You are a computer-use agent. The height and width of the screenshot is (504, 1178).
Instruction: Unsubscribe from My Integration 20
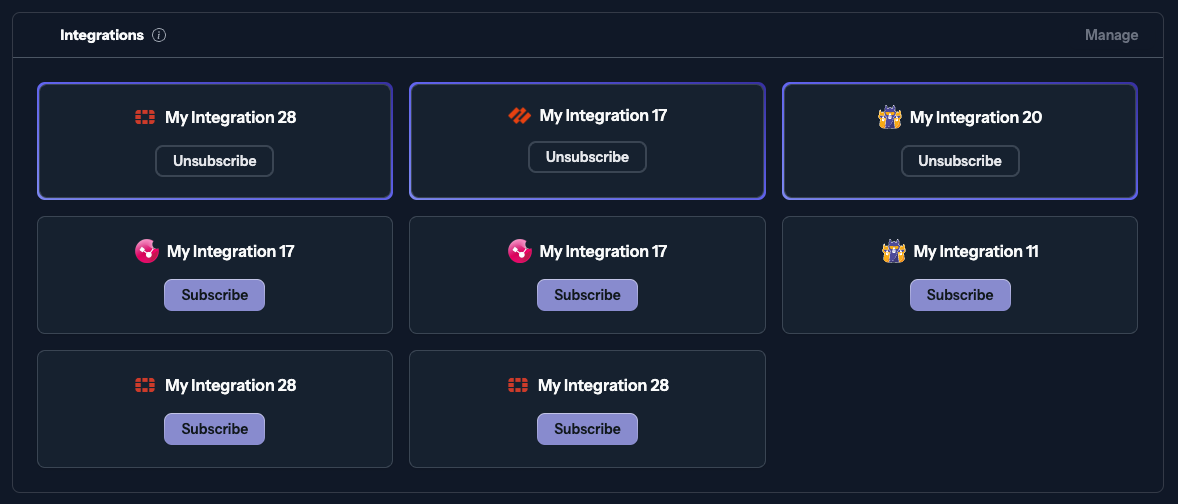(x=959, y=161)
